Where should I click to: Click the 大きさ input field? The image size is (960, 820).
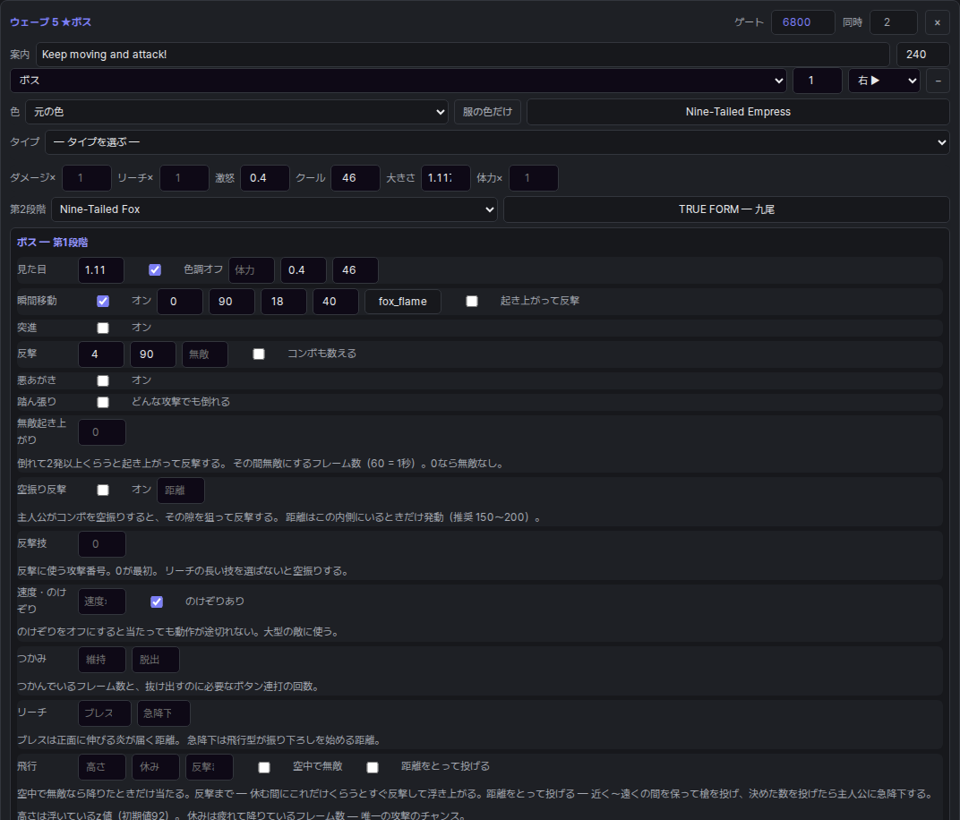(x=446, y=178)
